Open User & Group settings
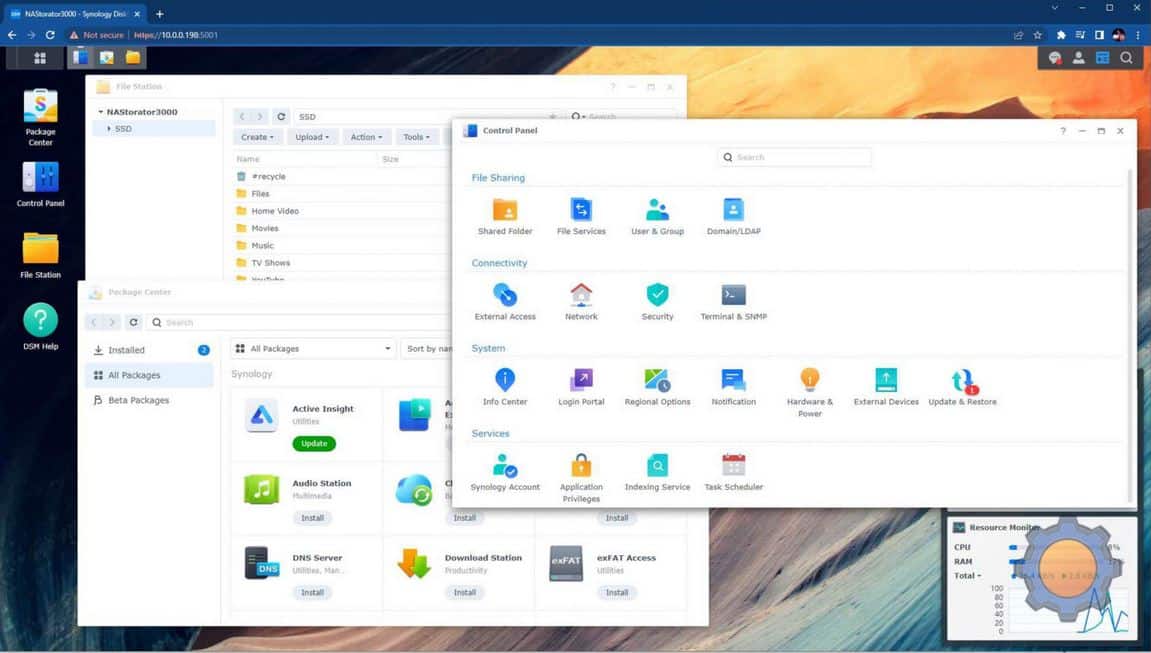Image resolution: width=1151 pixels, height=653 pixels. pos(658,216)
